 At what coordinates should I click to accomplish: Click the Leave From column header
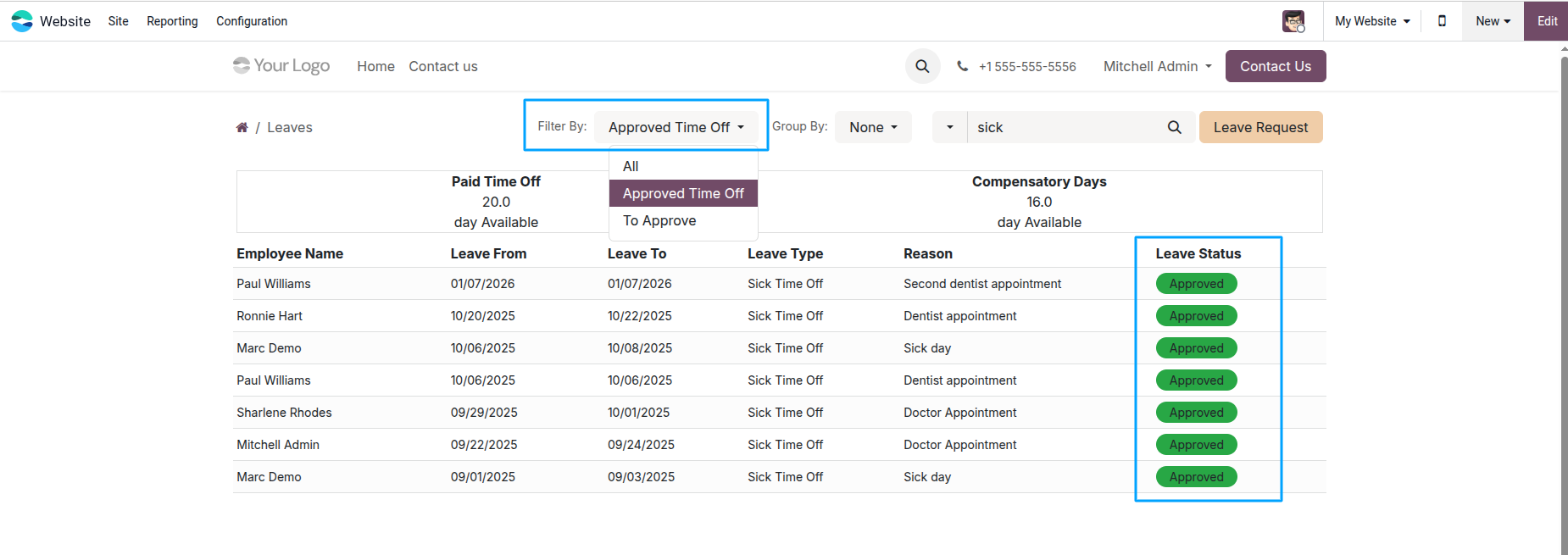pos(488,253)
